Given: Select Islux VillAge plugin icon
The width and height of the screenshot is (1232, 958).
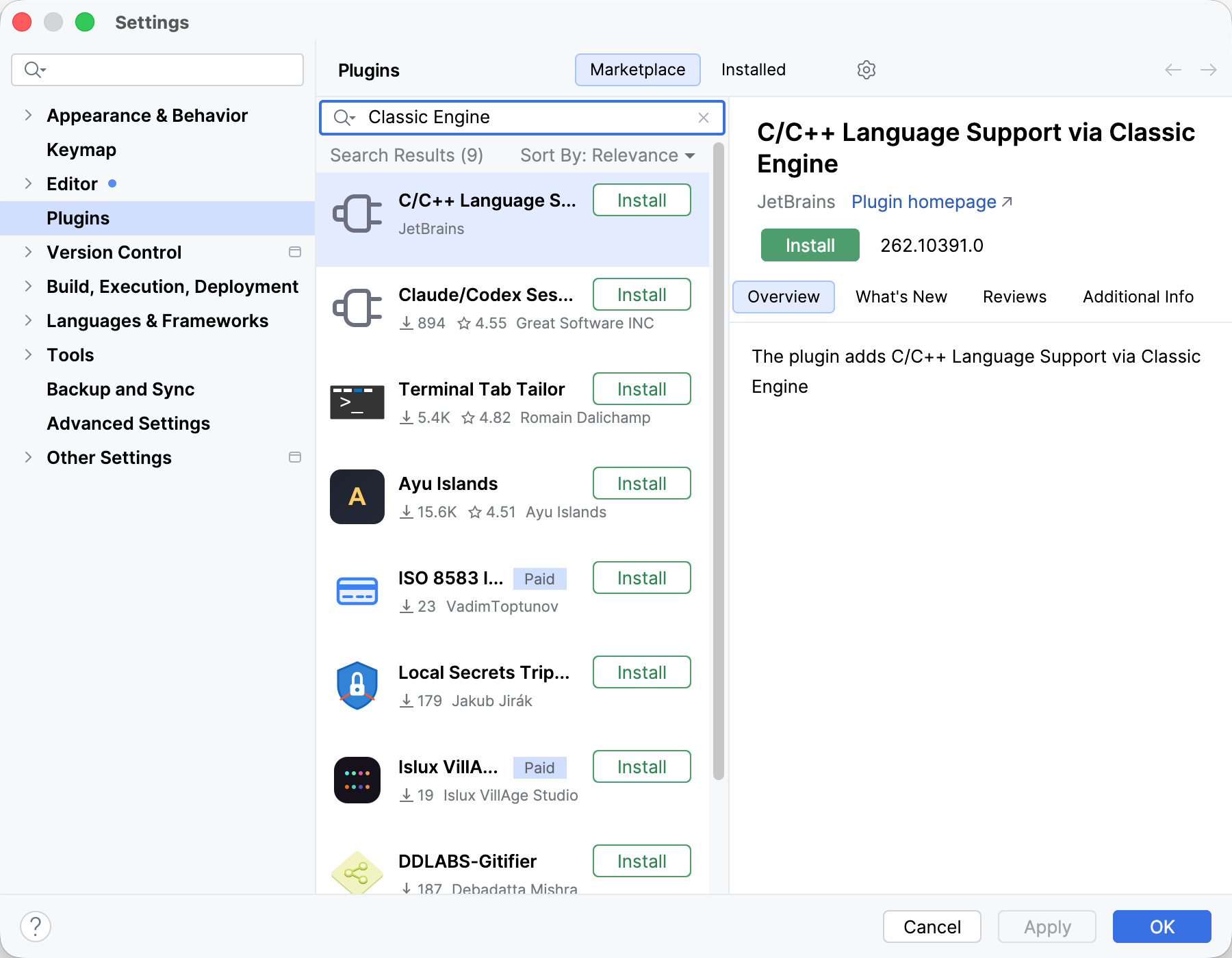Looking at the screenshot, I should pyautogui.click(x=357, y=780).
